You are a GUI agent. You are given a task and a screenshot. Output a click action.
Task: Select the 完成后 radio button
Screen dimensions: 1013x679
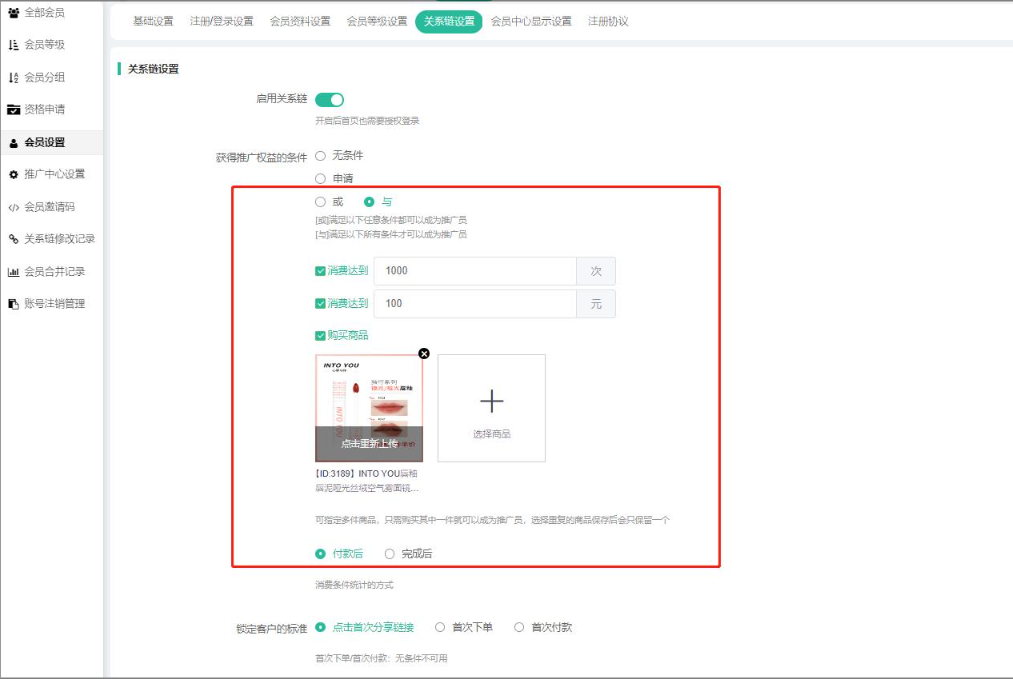tap(390, 553)
